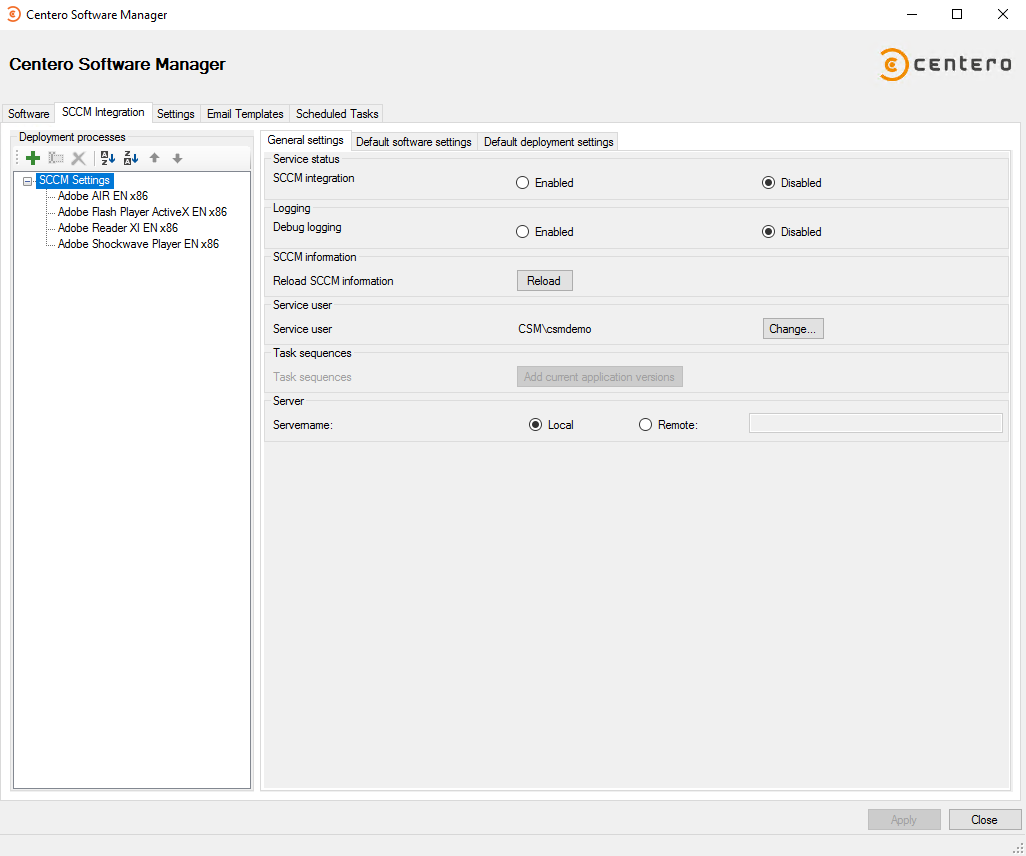1026x856 pixels.
Task: Click Change... for service user
Action: coord(792,329)
